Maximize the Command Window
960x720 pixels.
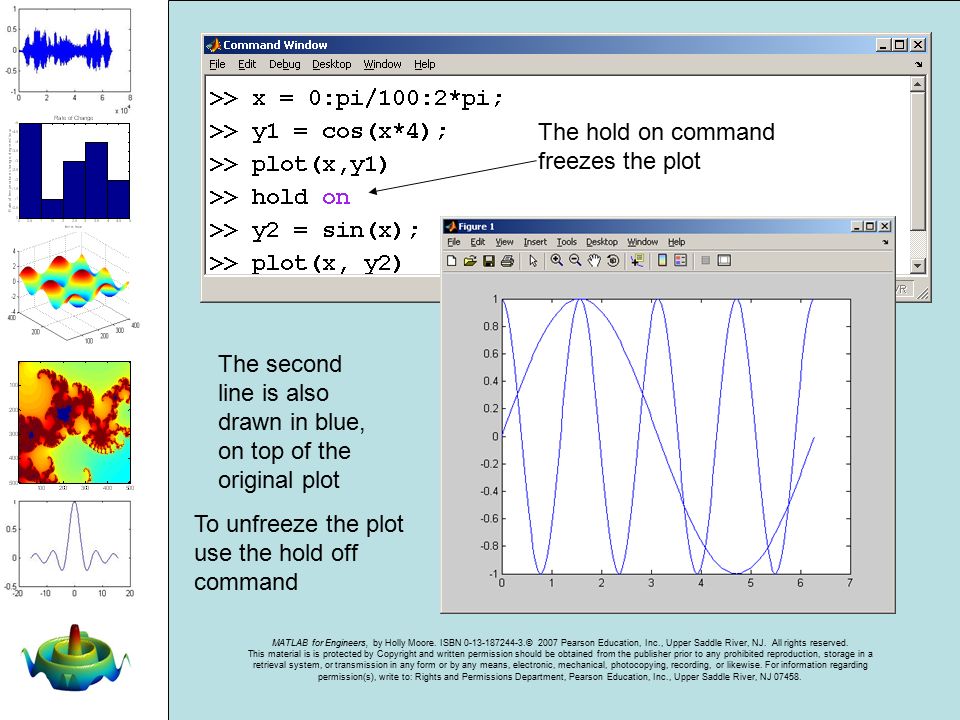click(x=899, y=45)
